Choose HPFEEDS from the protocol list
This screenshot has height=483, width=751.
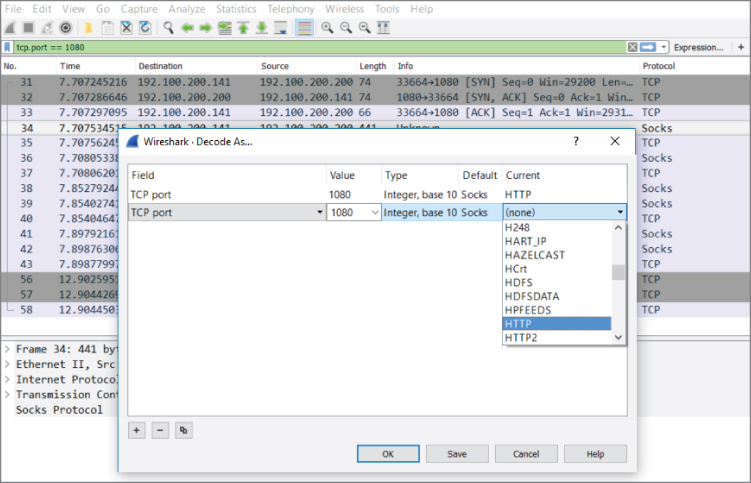coord(557,310)
